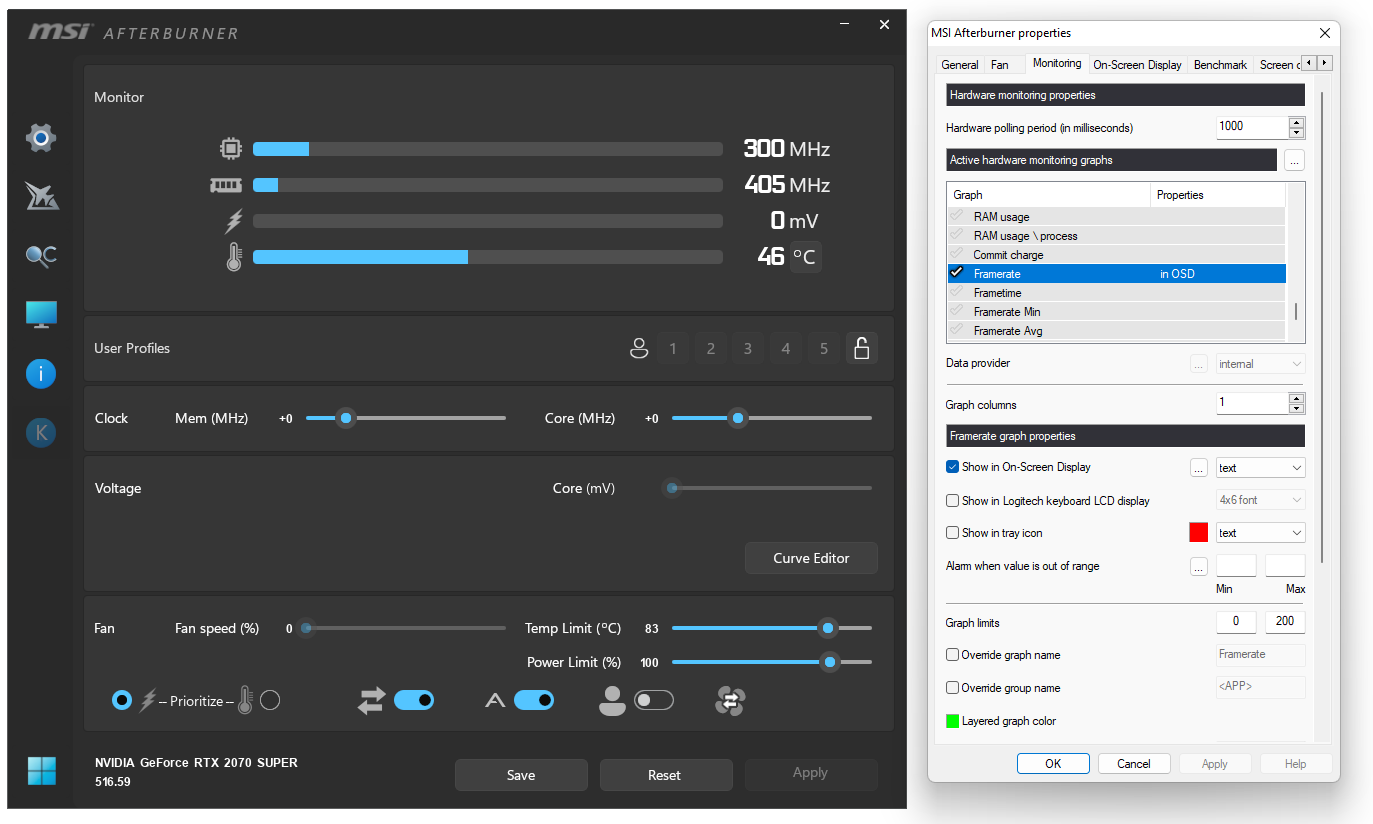1373x824 pixels.
Task: Enable 'Show in tray icon' checkbox
Action: [x=952, y=533]
